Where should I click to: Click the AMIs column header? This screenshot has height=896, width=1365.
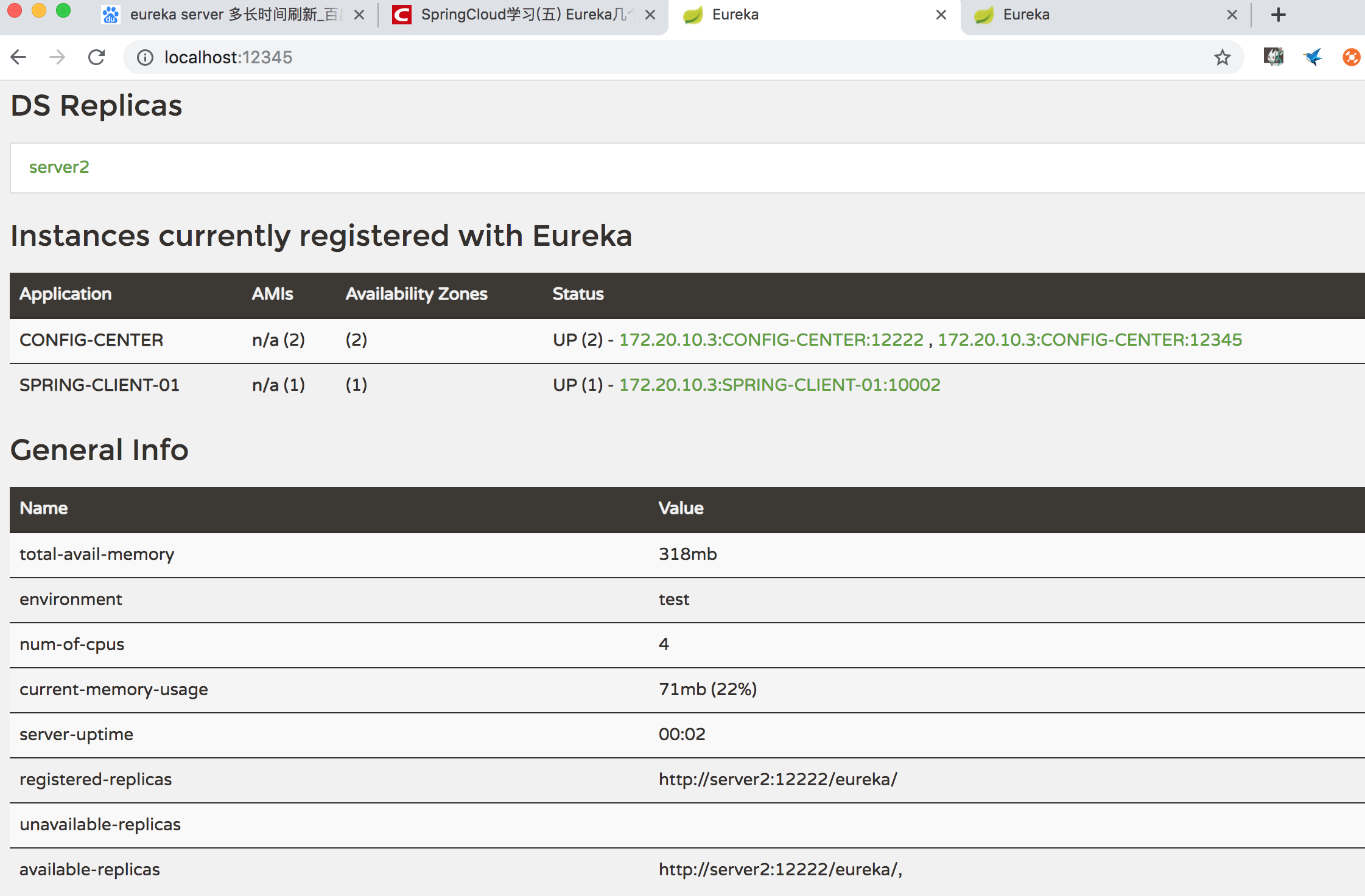click(x=272, y=294)
